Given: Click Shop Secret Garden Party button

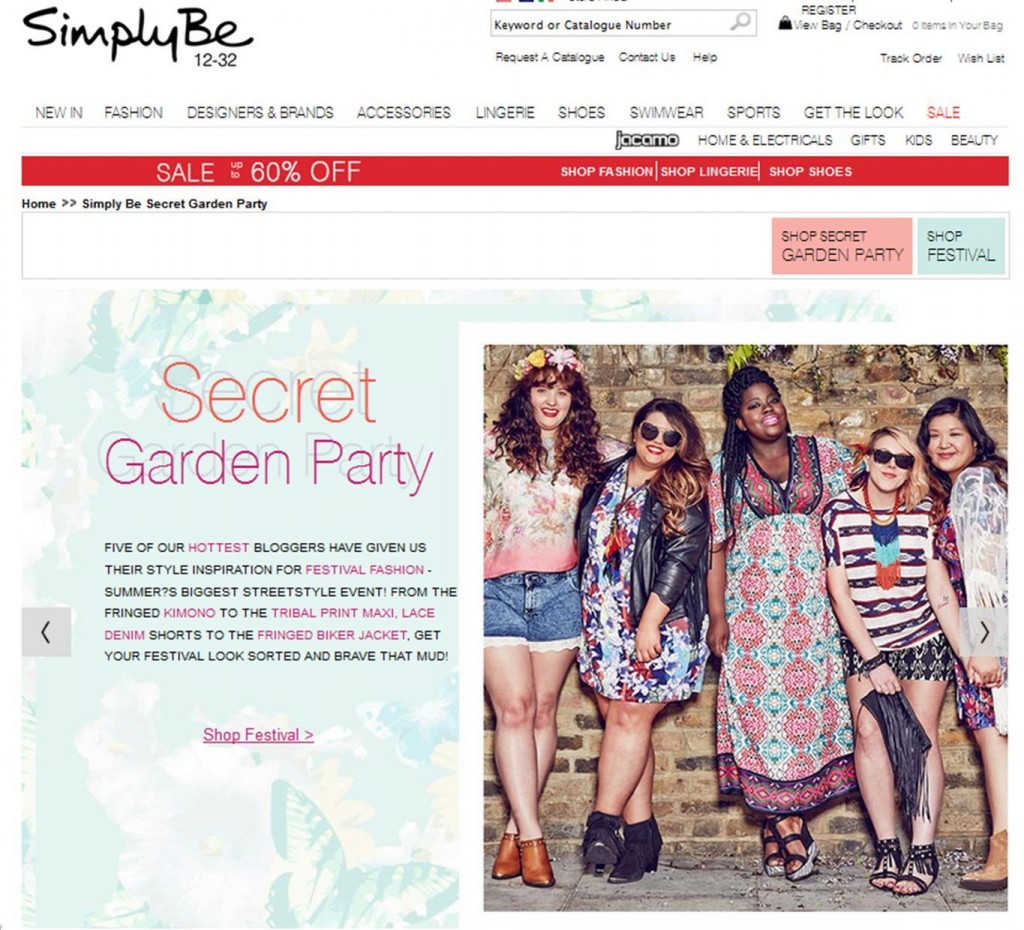Looking at the screenshot, I should [x=842, y=246].
